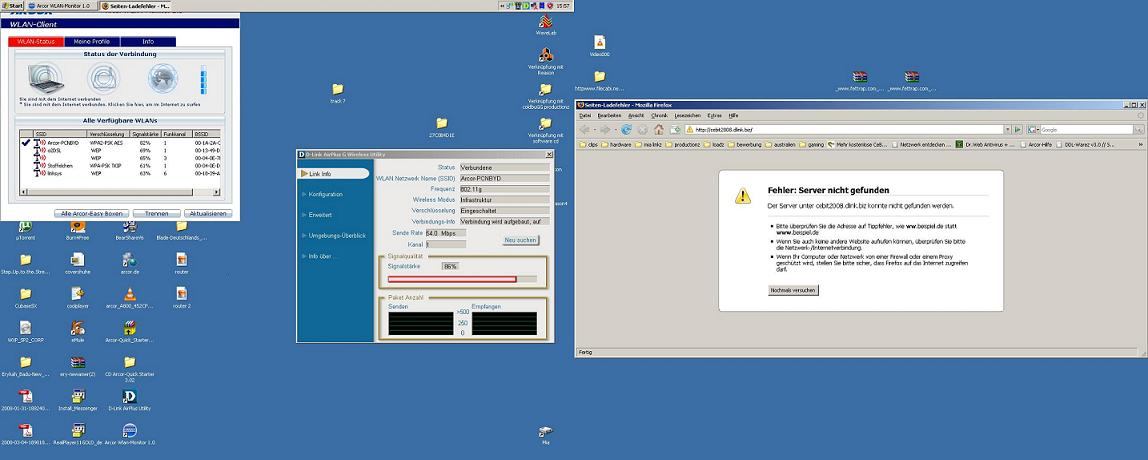This screenshot has width=1148, height=460.
Task: Switch to Seiten-Ladefehler taskbar button
Action: pos(135,5)
